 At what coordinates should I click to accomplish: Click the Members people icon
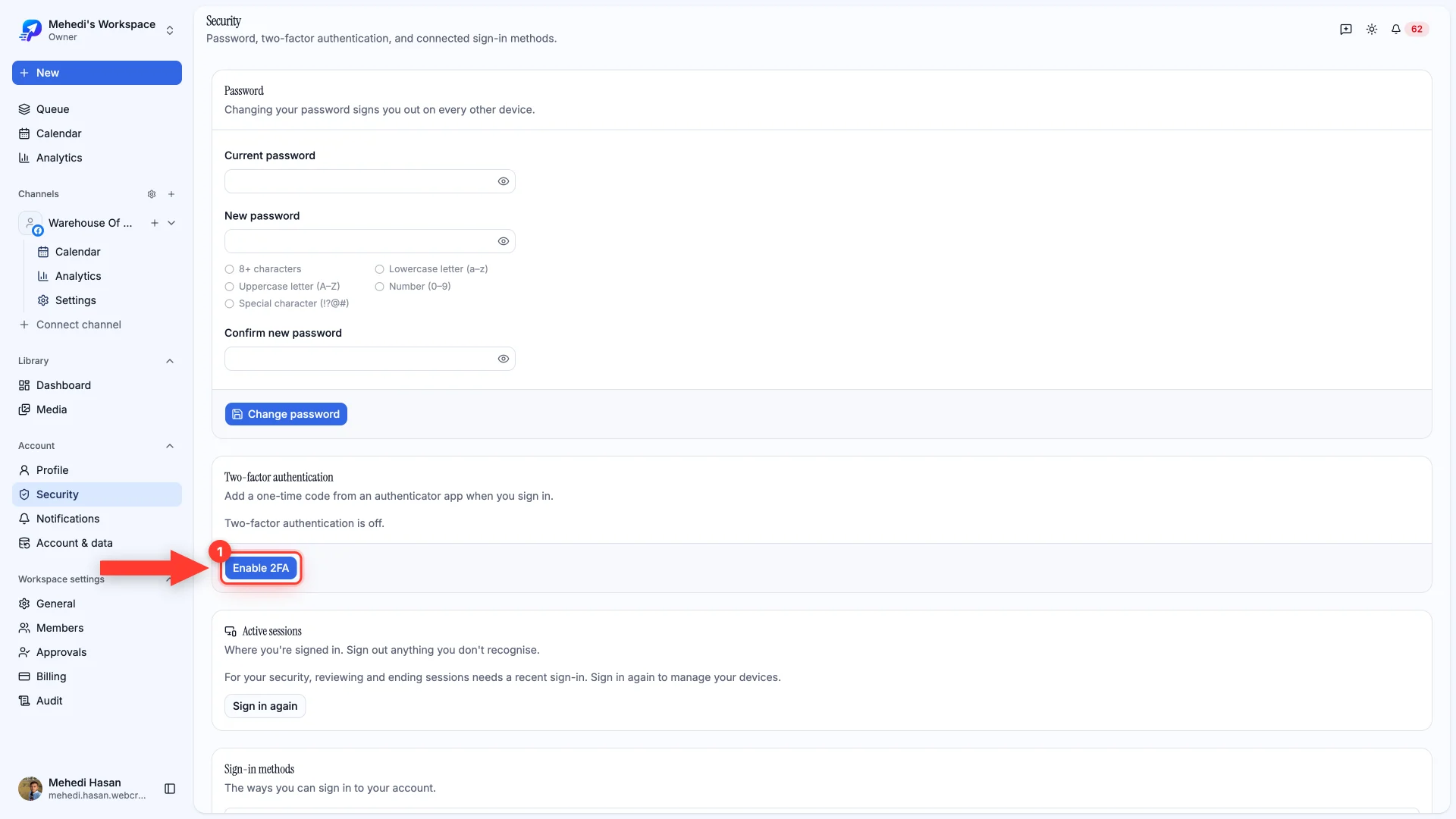click(24, 628)
